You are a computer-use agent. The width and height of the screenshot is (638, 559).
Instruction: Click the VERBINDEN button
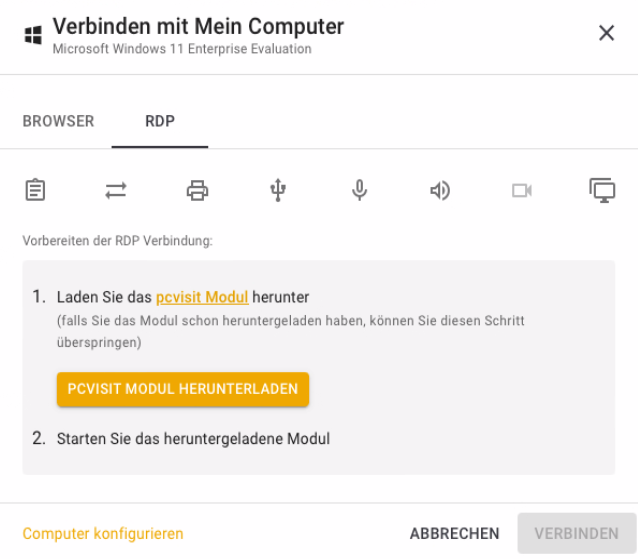click(576, 534)
